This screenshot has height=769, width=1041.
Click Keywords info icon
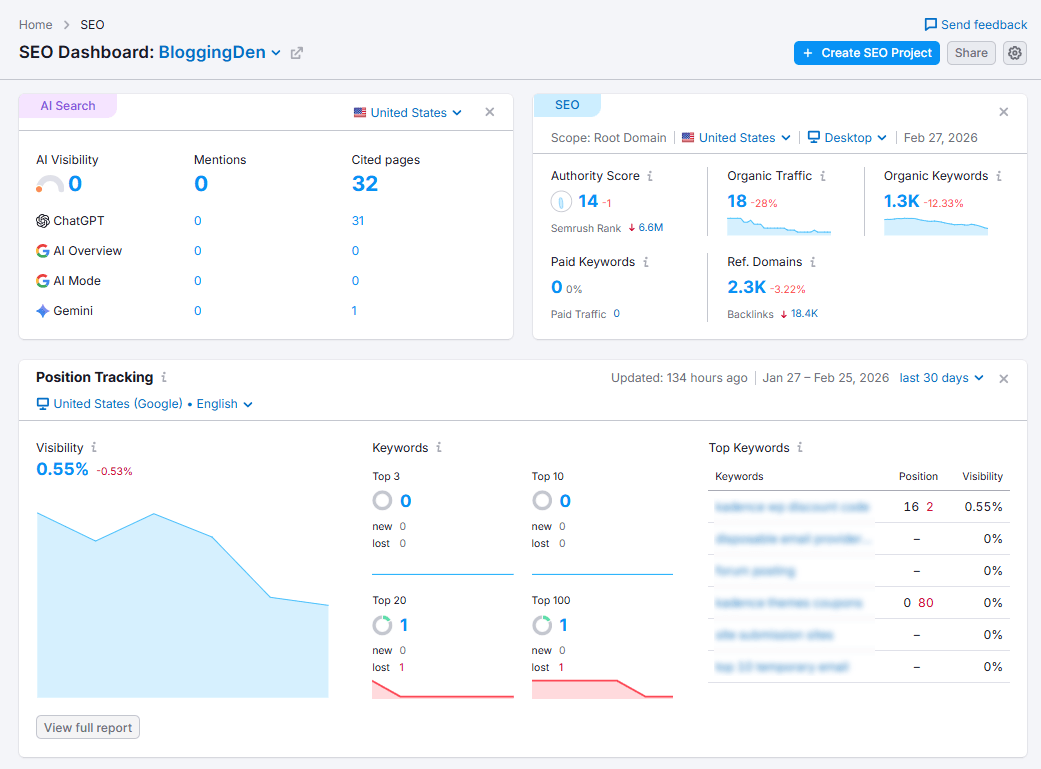[439, 448]
